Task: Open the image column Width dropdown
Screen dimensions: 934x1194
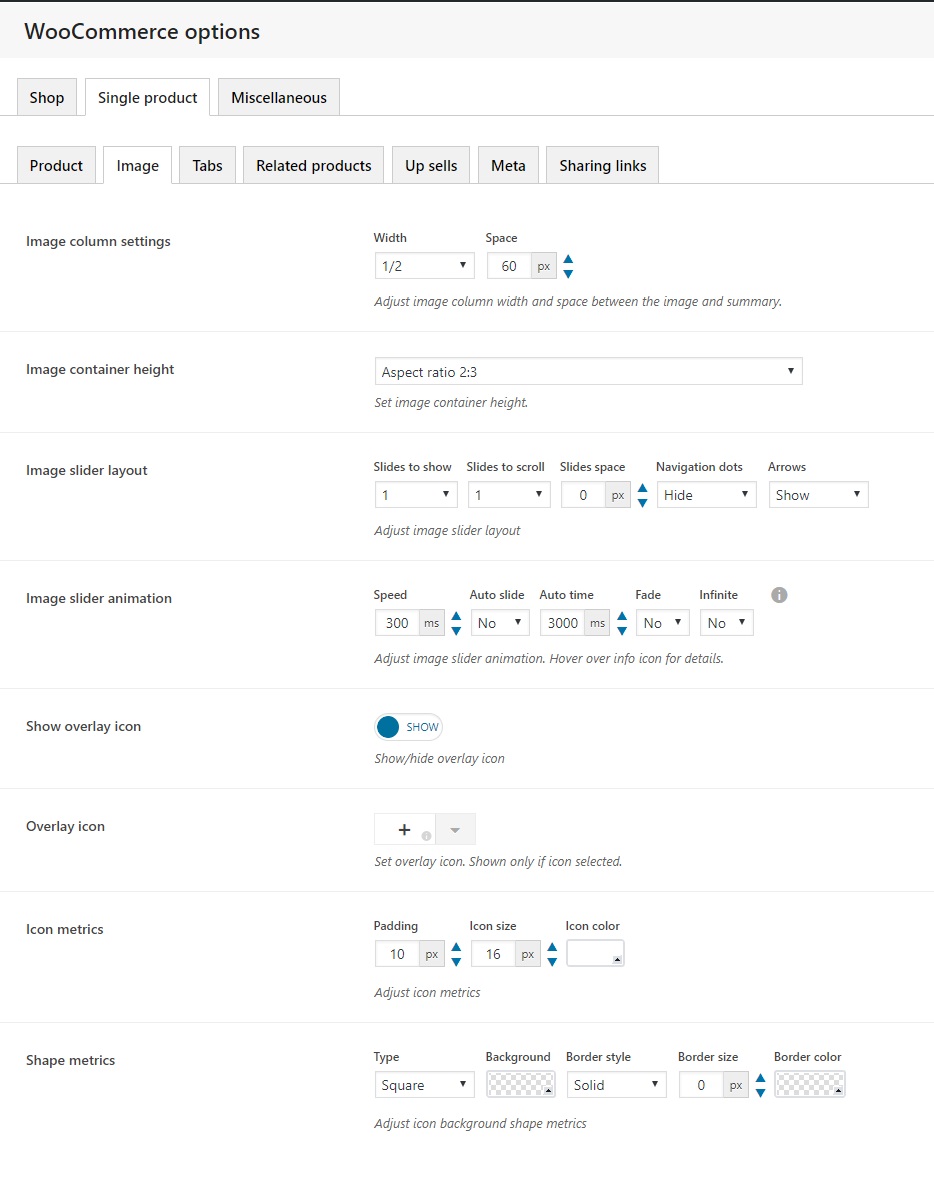Action: coord(424,266)
